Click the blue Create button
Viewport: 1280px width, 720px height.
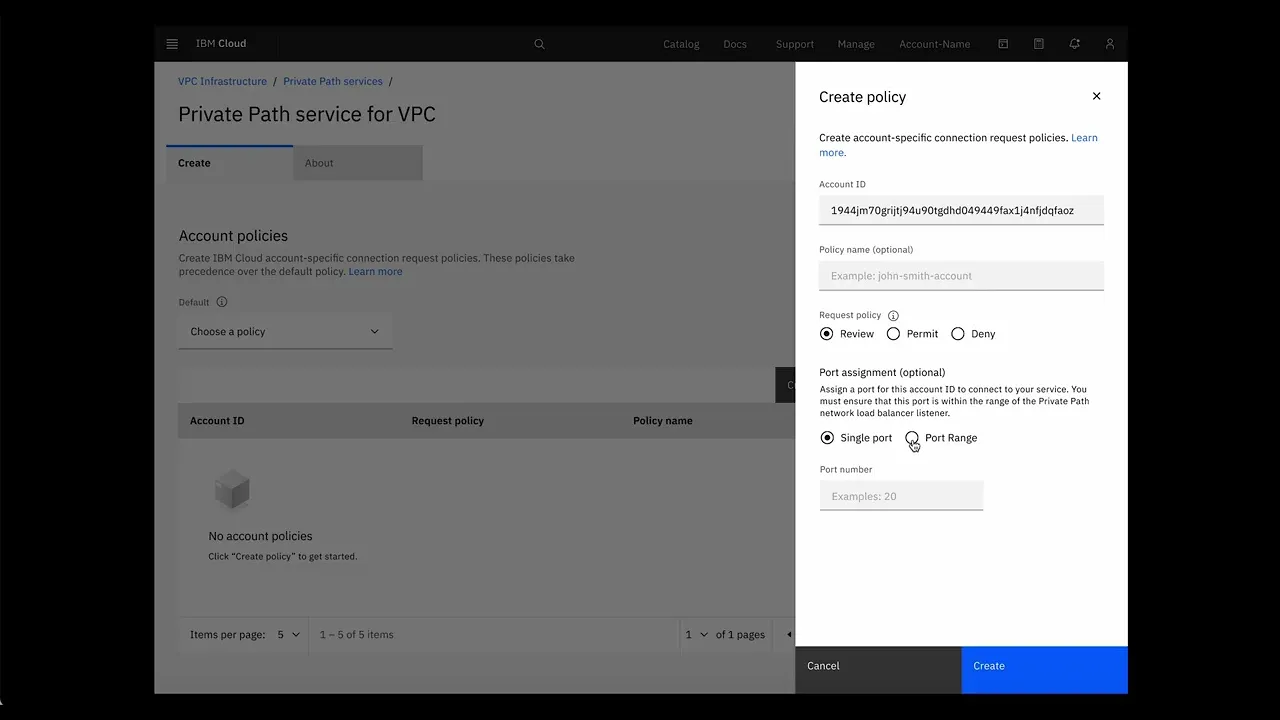1044,666
